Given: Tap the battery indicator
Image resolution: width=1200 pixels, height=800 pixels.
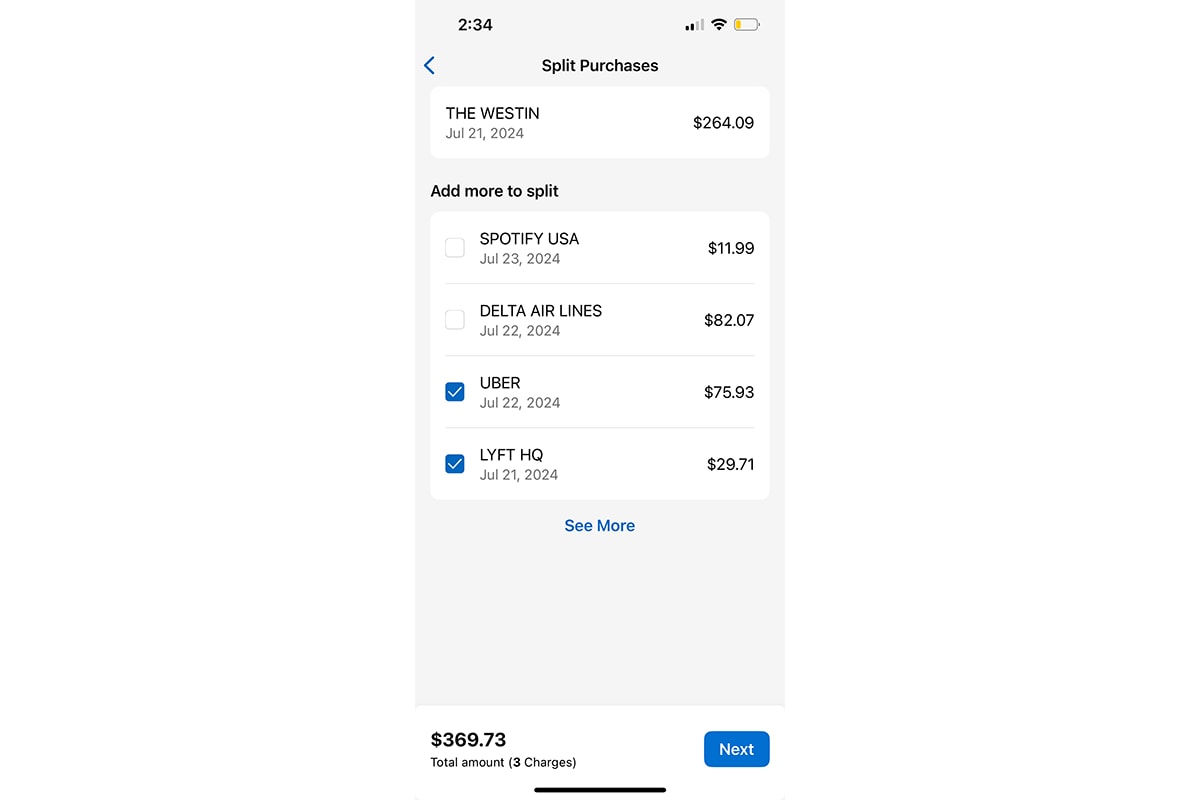Looking at the screenshot, I should tap(744, 23).
